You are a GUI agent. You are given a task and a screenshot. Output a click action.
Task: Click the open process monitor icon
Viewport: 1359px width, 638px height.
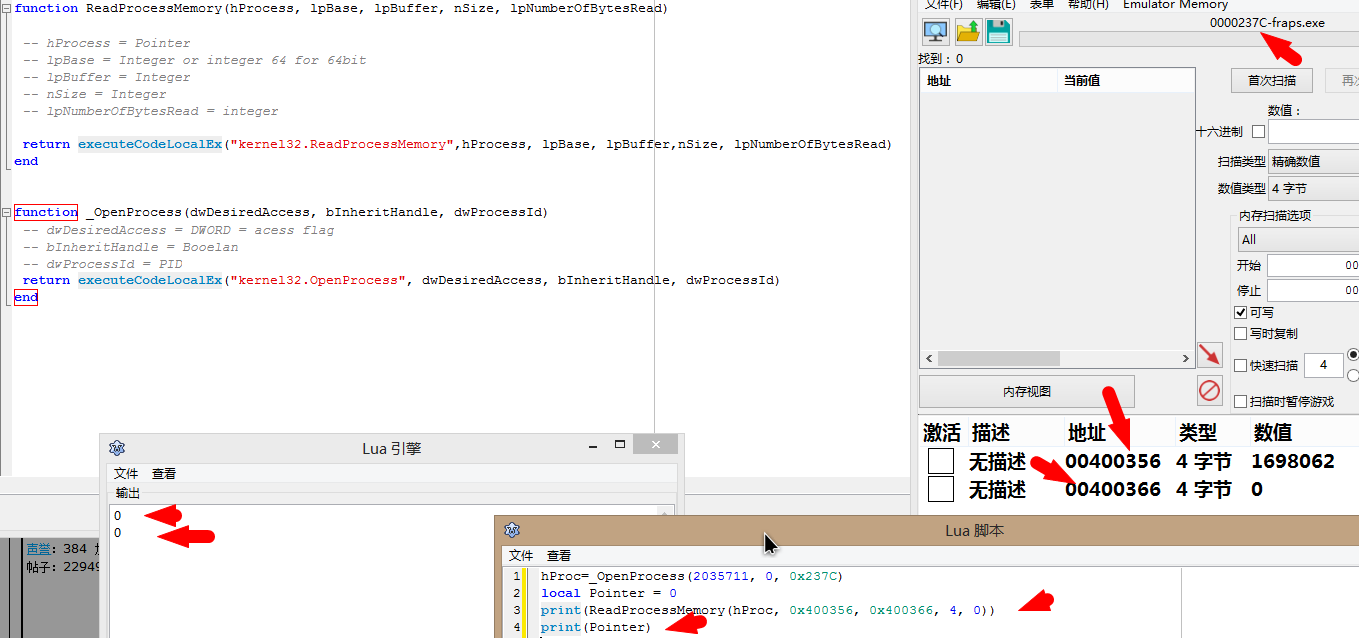click(936, 32)
